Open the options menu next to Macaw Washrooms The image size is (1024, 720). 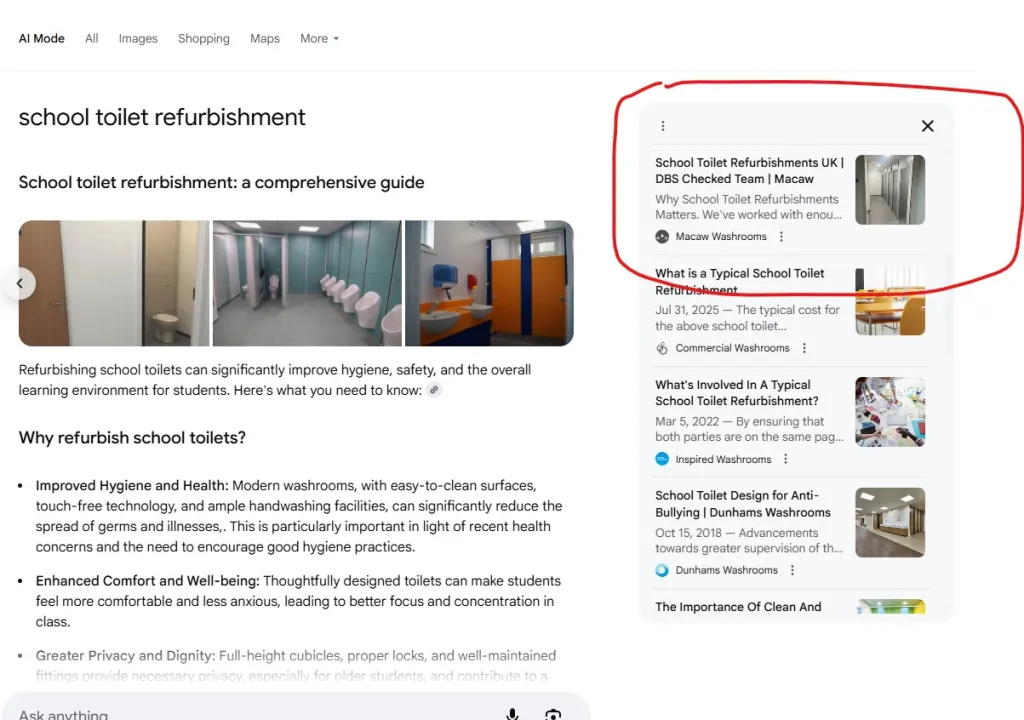pyautogui.click(x=781, y=237)
